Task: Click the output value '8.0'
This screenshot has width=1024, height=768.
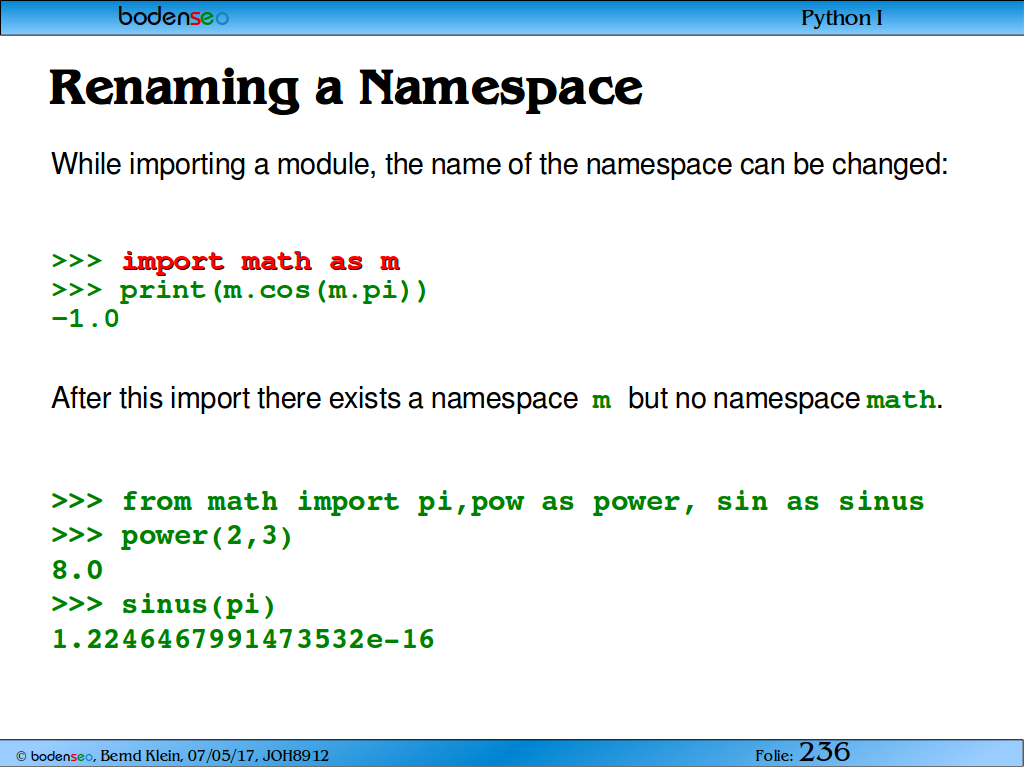Action: tap(78, 570)
